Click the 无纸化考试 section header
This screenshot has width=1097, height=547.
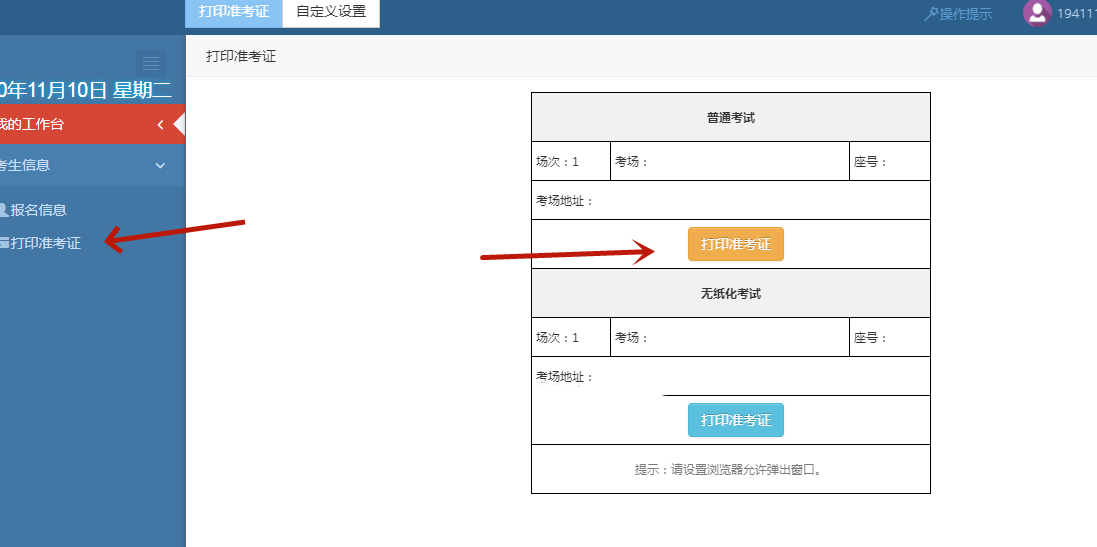click(x=730, y=294)
